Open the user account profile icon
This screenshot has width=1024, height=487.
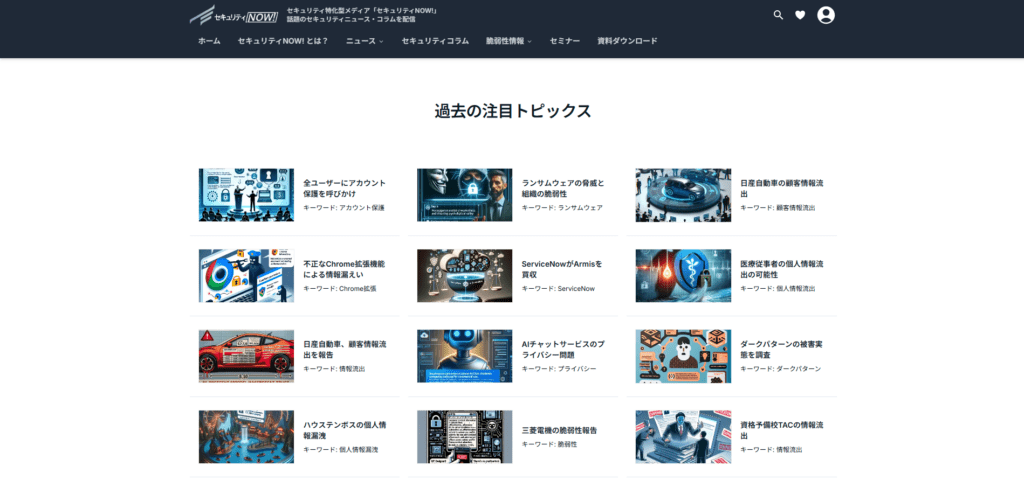(826, 15)
